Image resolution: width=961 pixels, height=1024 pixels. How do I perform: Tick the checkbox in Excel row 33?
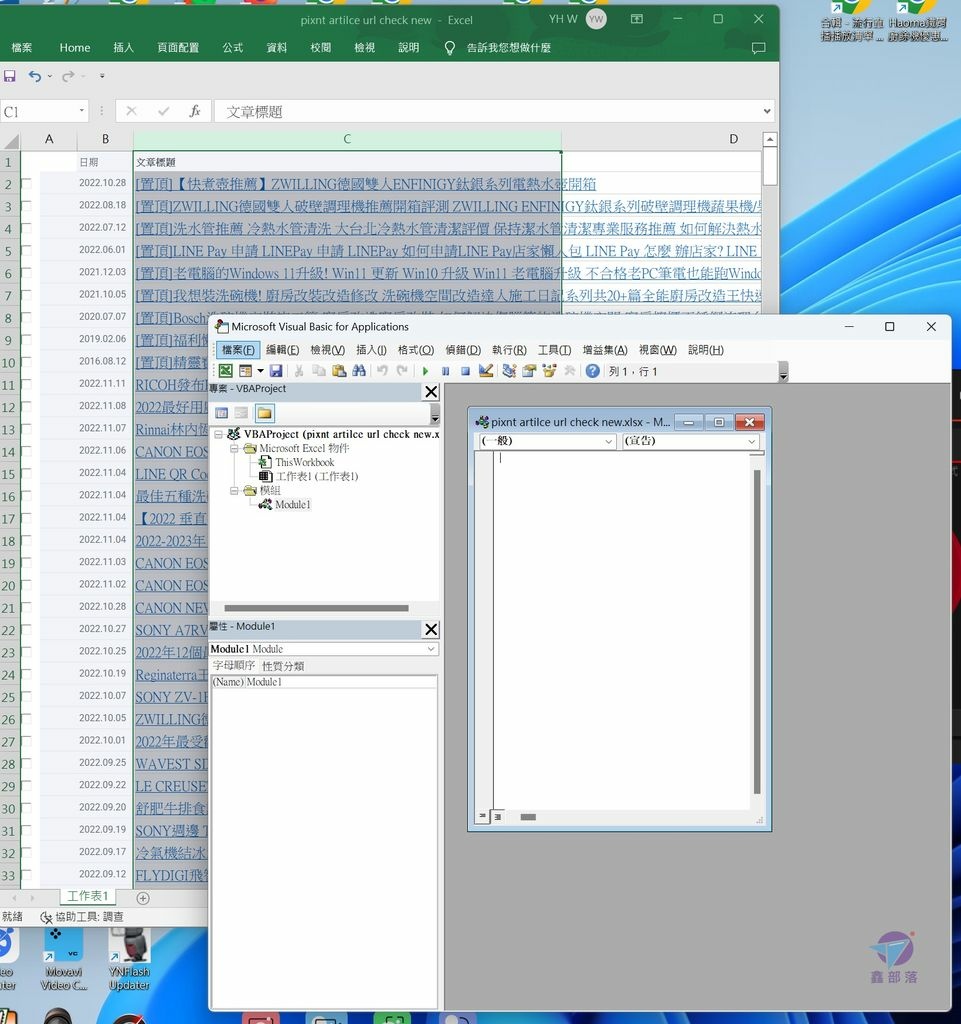(26, 874)
